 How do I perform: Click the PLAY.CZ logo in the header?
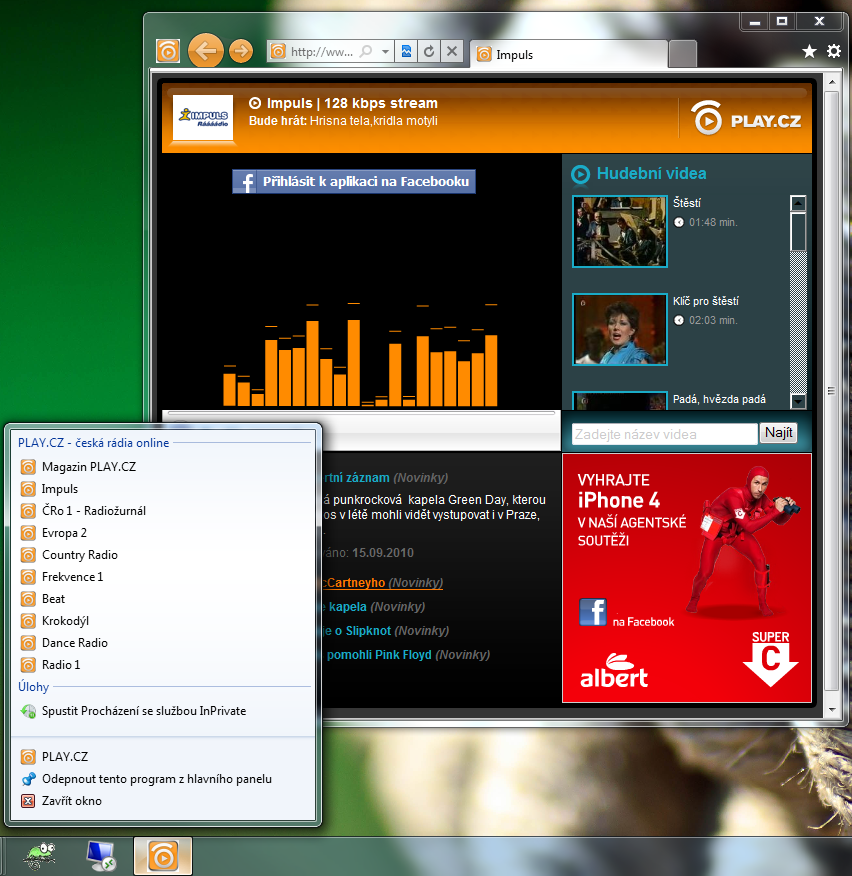[x=746, y=118]
